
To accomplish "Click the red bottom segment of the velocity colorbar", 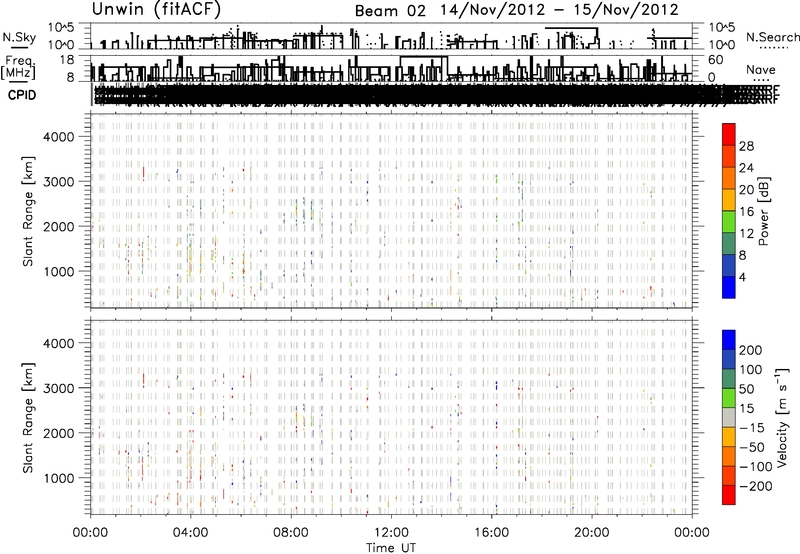I will pyautogui.click(x=729, y=495).
